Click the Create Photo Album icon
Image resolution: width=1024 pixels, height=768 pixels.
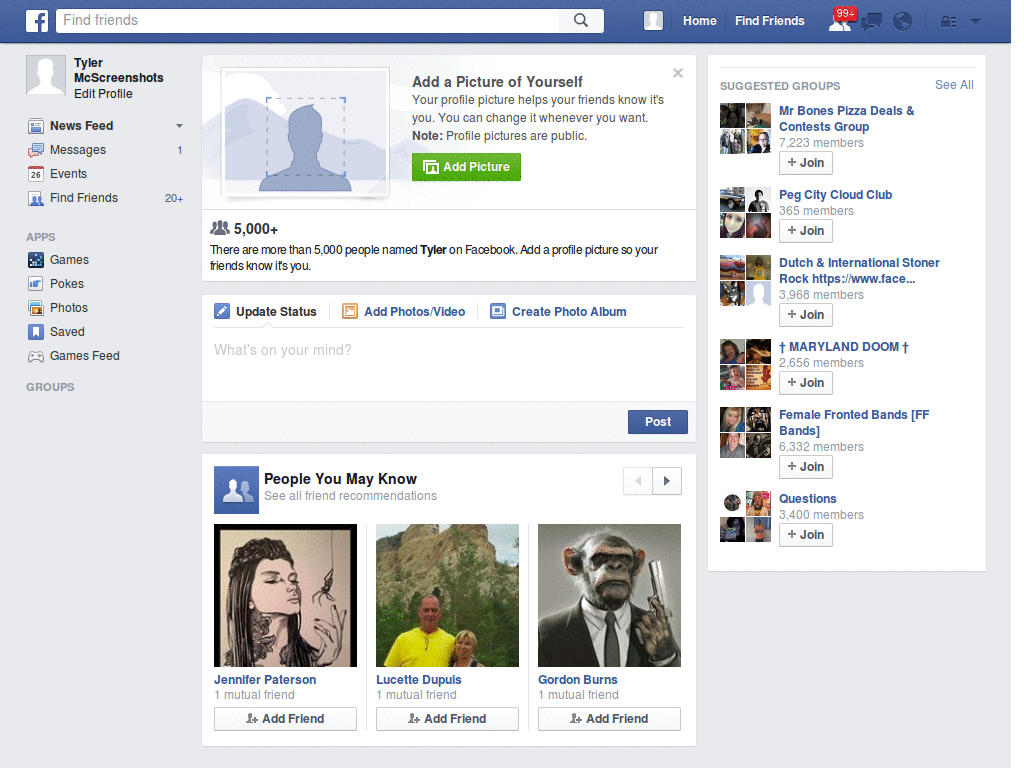coord(498,312)
